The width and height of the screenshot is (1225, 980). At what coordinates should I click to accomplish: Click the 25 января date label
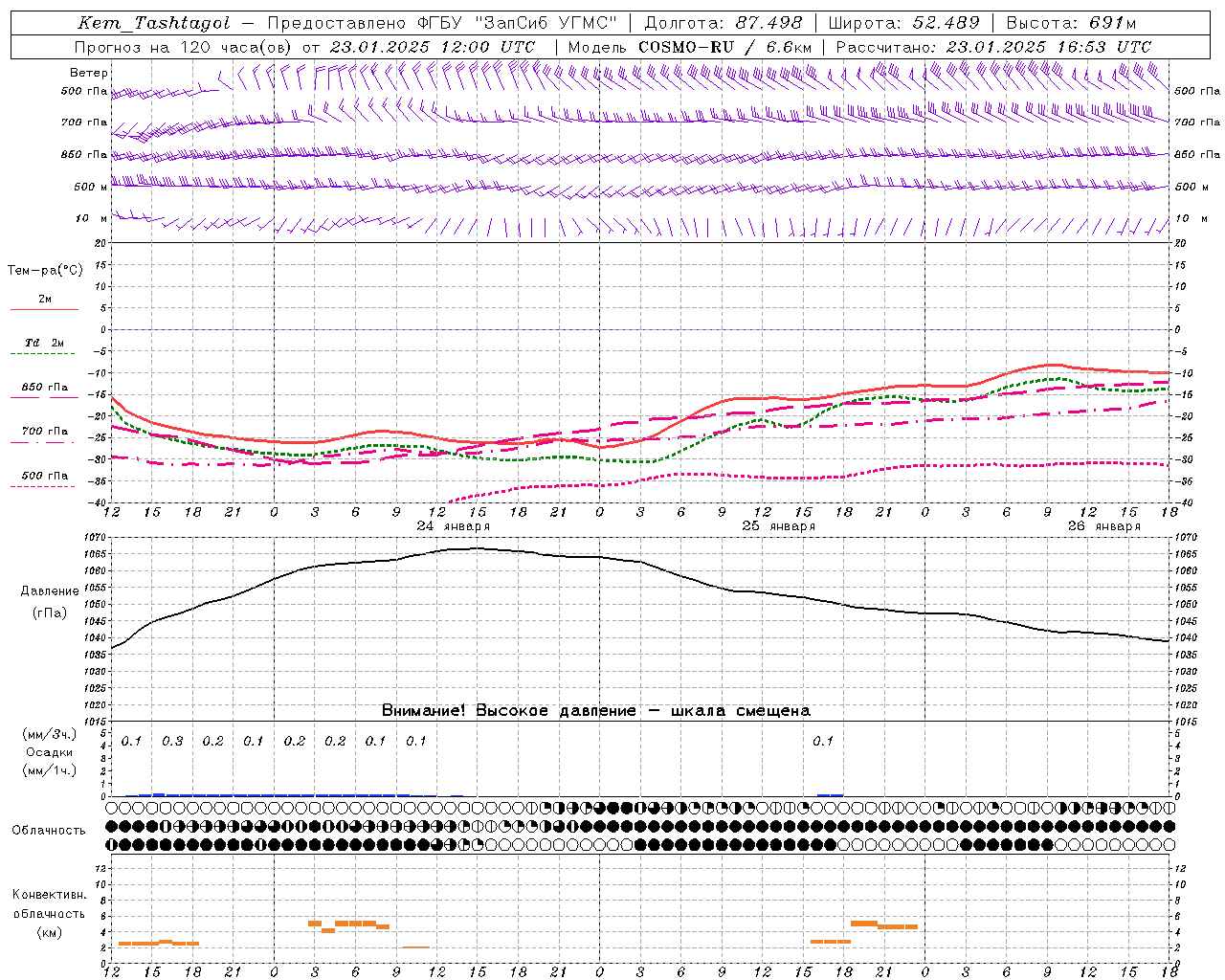pos(778,526)
